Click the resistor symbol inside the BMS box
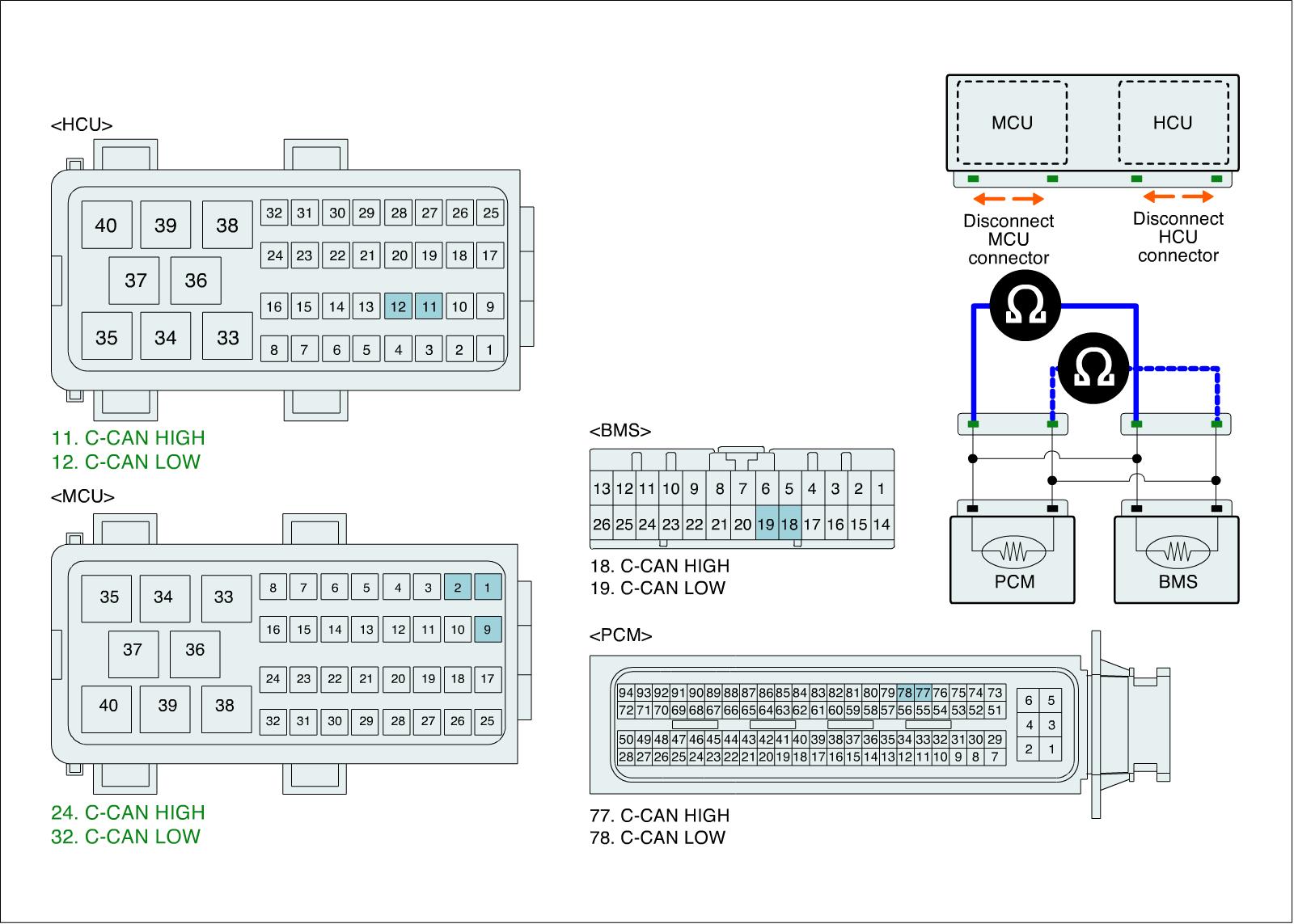The height and width of the screenshot is (924, 1294). pos(1178,553)
